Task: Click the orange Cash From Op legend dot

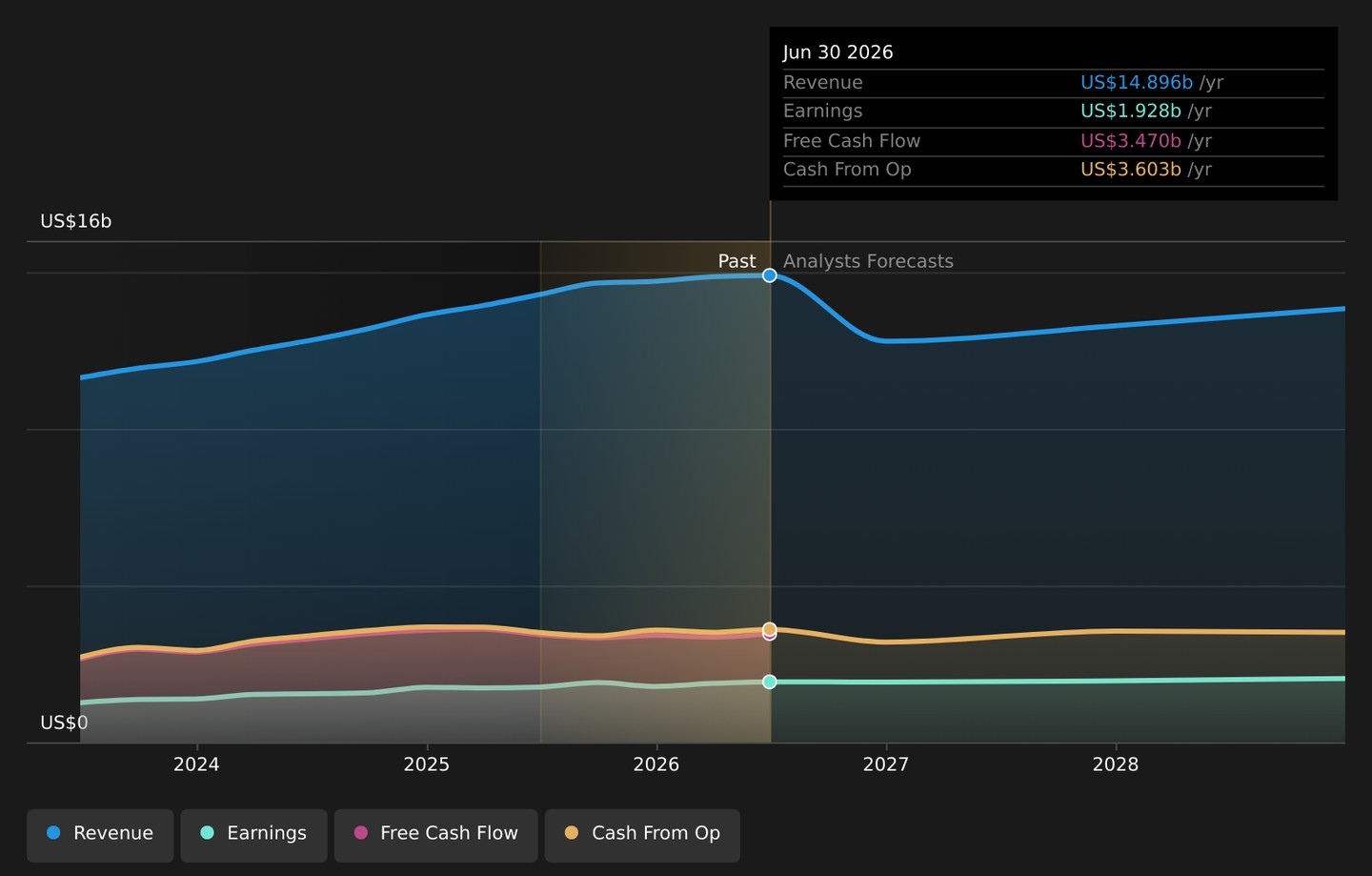Action: pos(572,833)
